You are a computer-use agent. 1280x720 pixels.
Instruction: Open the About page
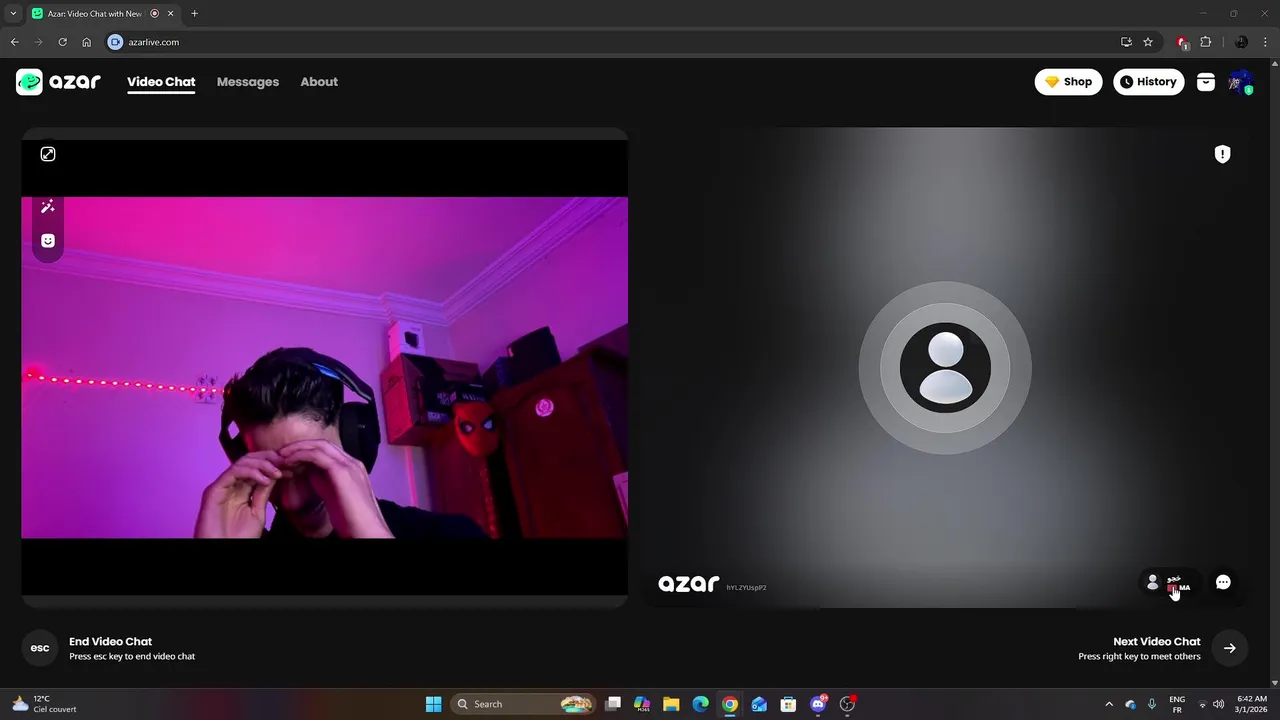coord(319,82)
